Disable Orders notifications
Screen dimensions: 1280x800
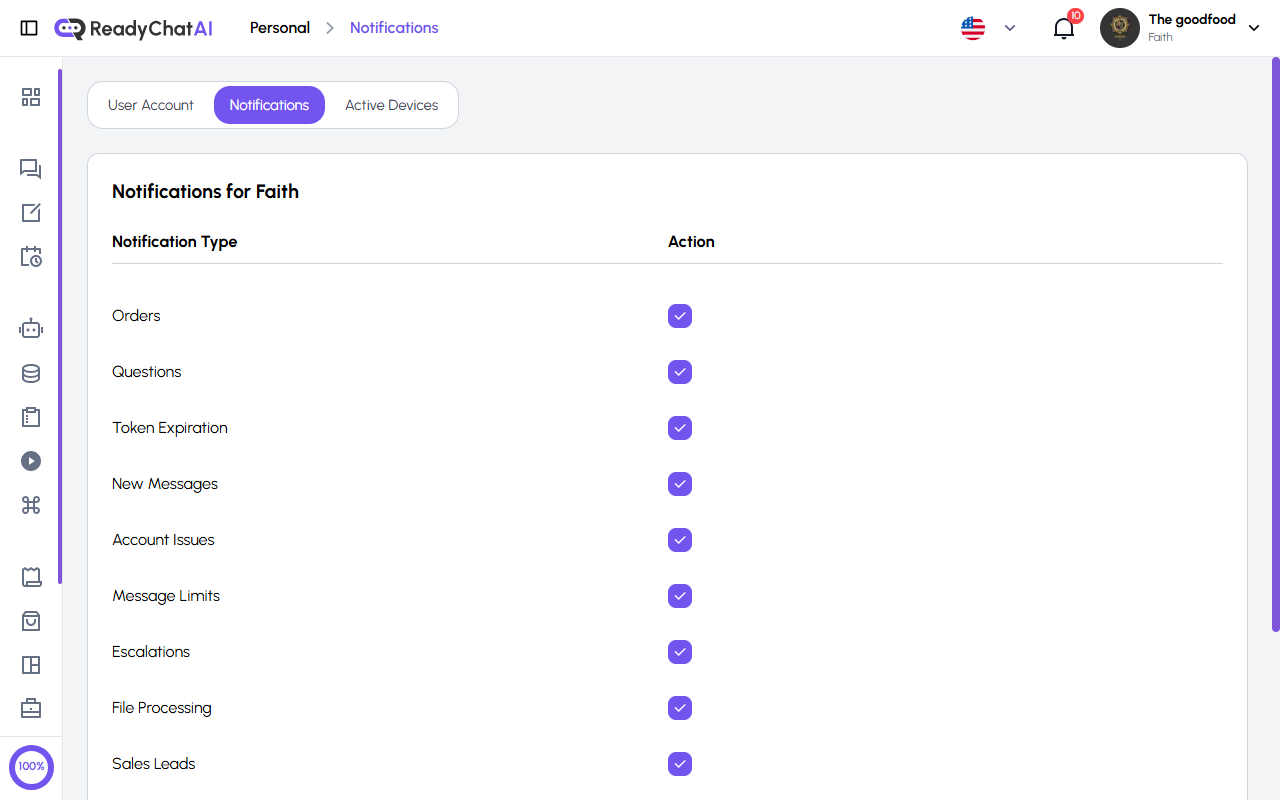[680, 316]
